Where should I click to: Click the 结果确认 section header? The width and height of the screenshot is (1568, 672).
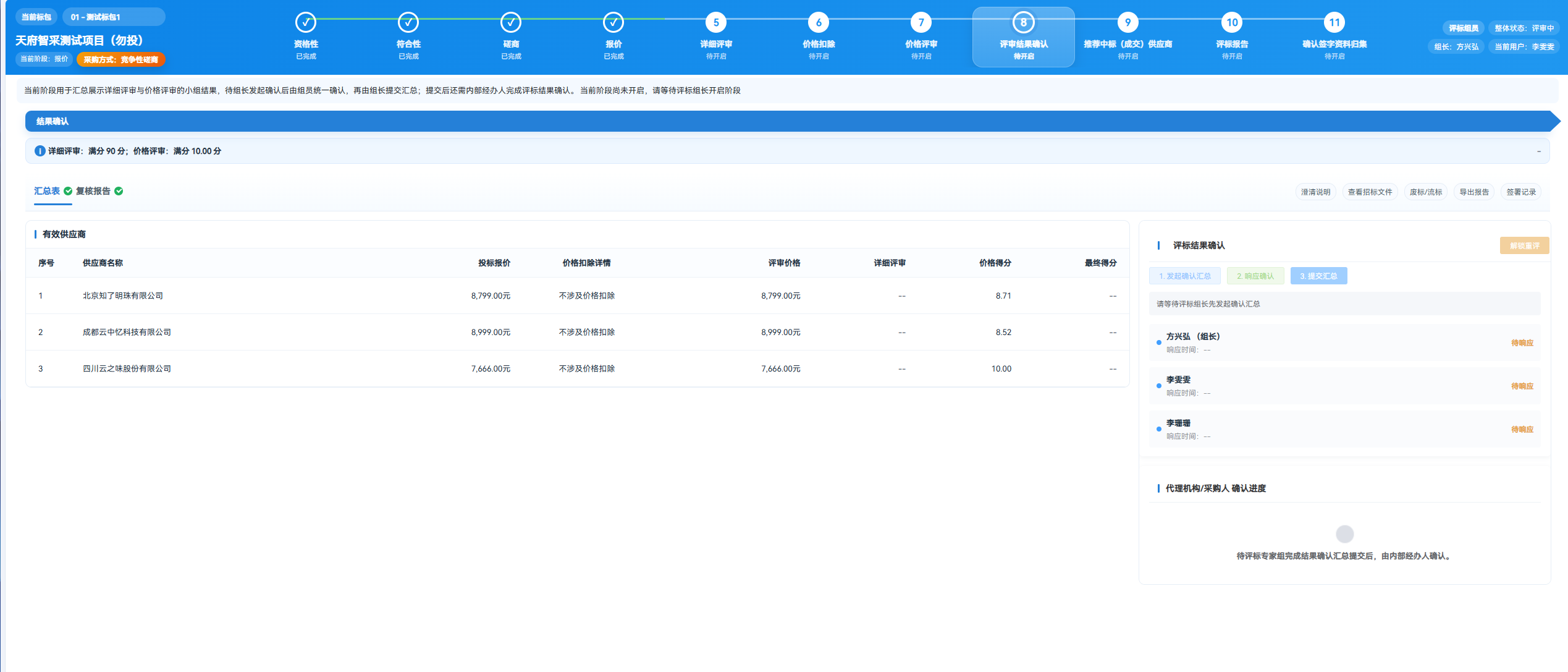coord(792,121)
